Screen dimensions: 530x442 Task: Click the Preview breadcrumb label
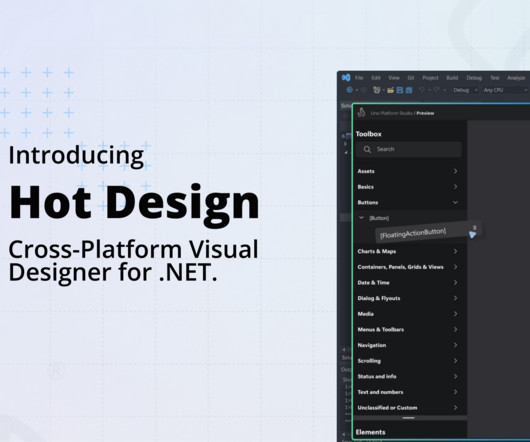(x=425, y=113)
